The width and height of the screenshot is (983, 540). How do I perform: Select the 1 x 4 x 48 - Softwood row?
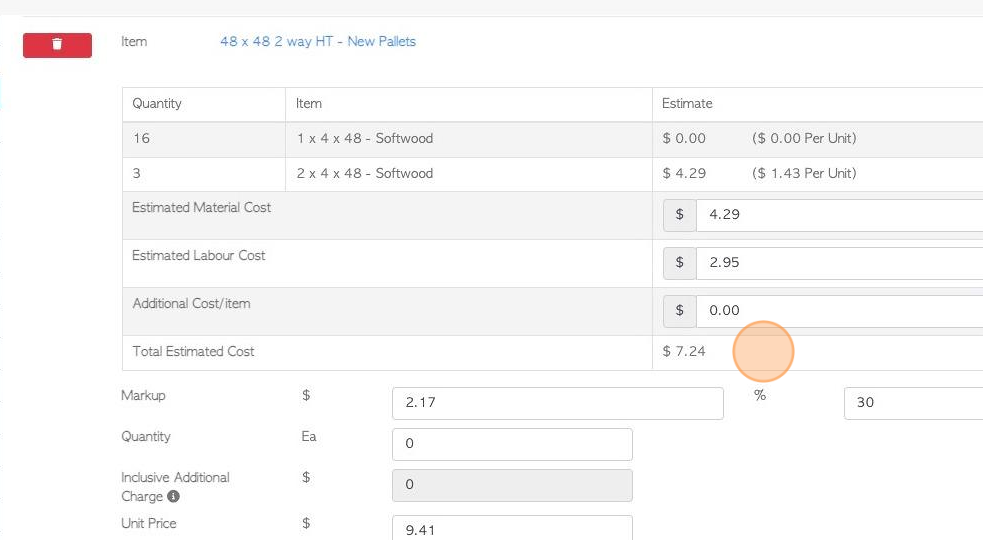552,139
